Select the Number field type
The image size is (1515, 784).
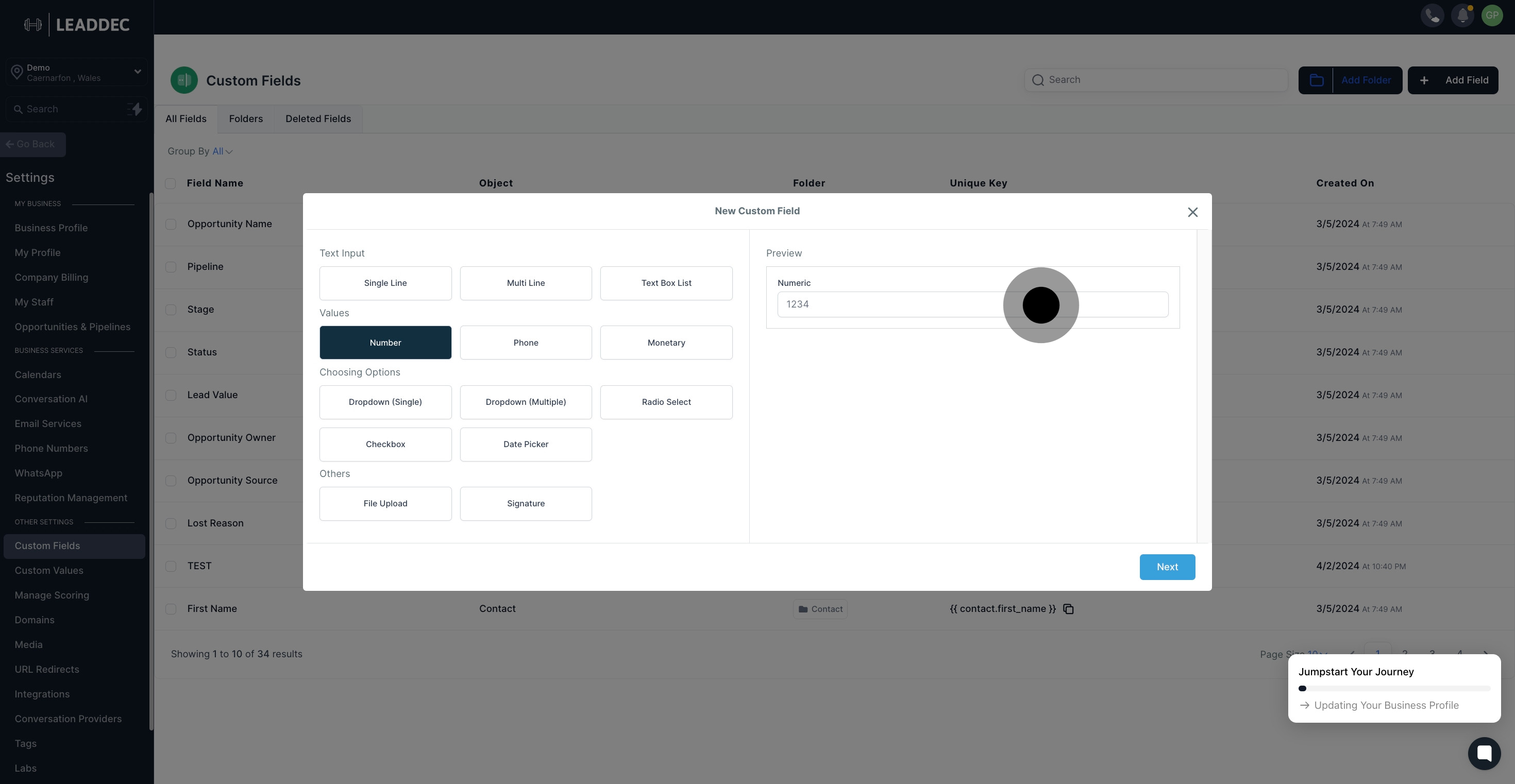coord(385,343)
